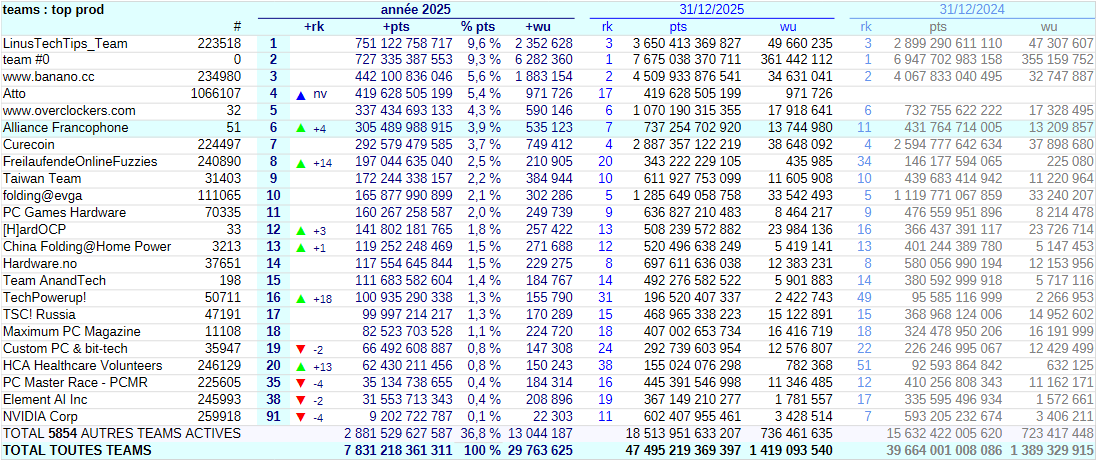Click the # column header
The width and height of the screenshot is (1097, 461).
coord(237,27)
